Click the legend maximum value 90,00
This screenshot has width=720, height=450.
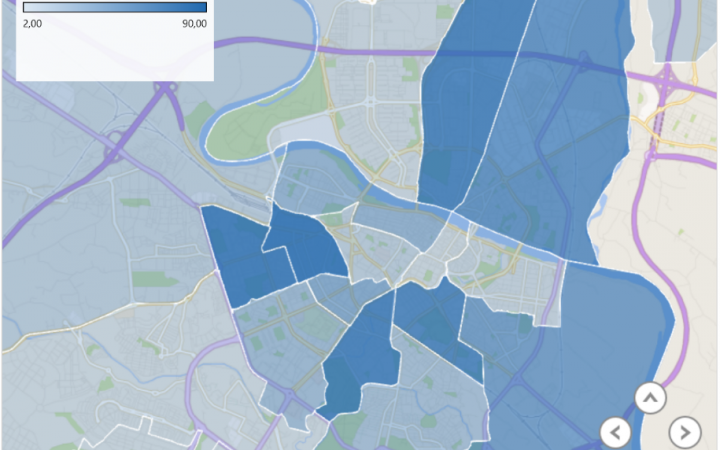(194, 23)
